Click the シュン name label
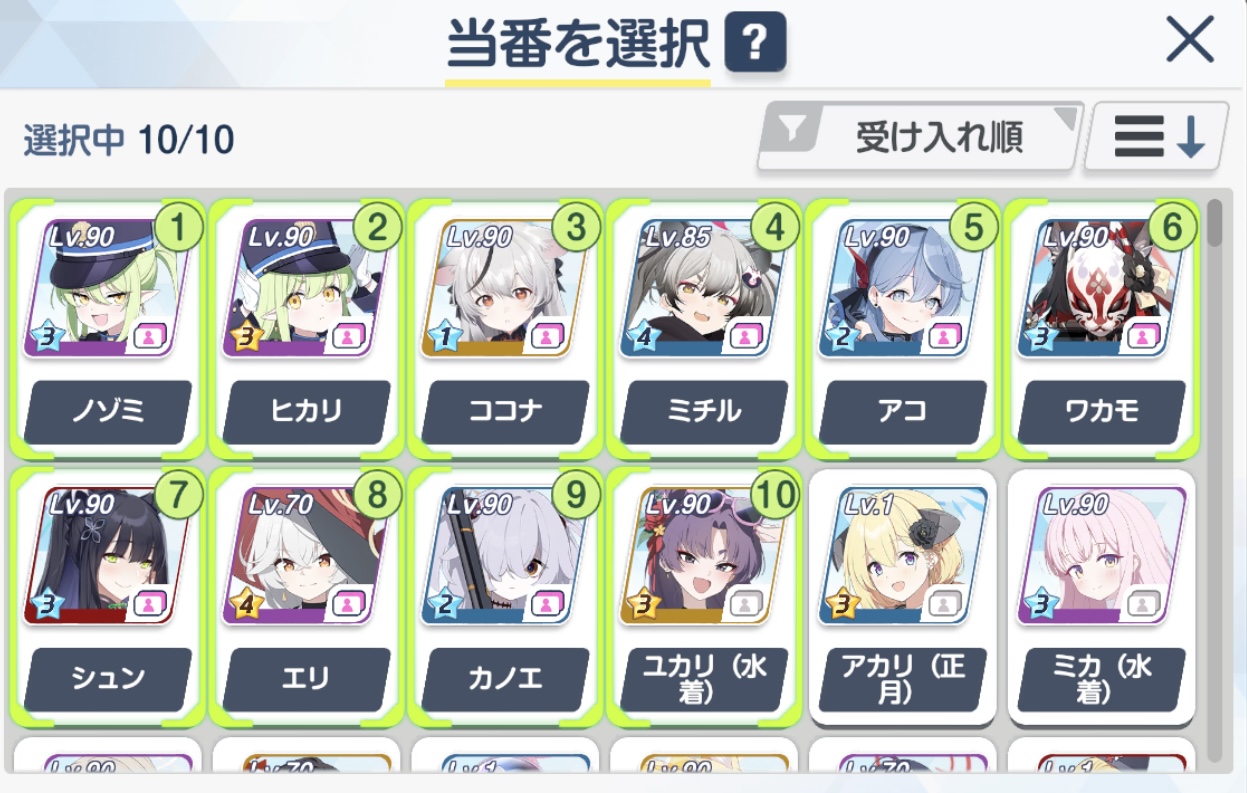 click(x=108, y=679)
